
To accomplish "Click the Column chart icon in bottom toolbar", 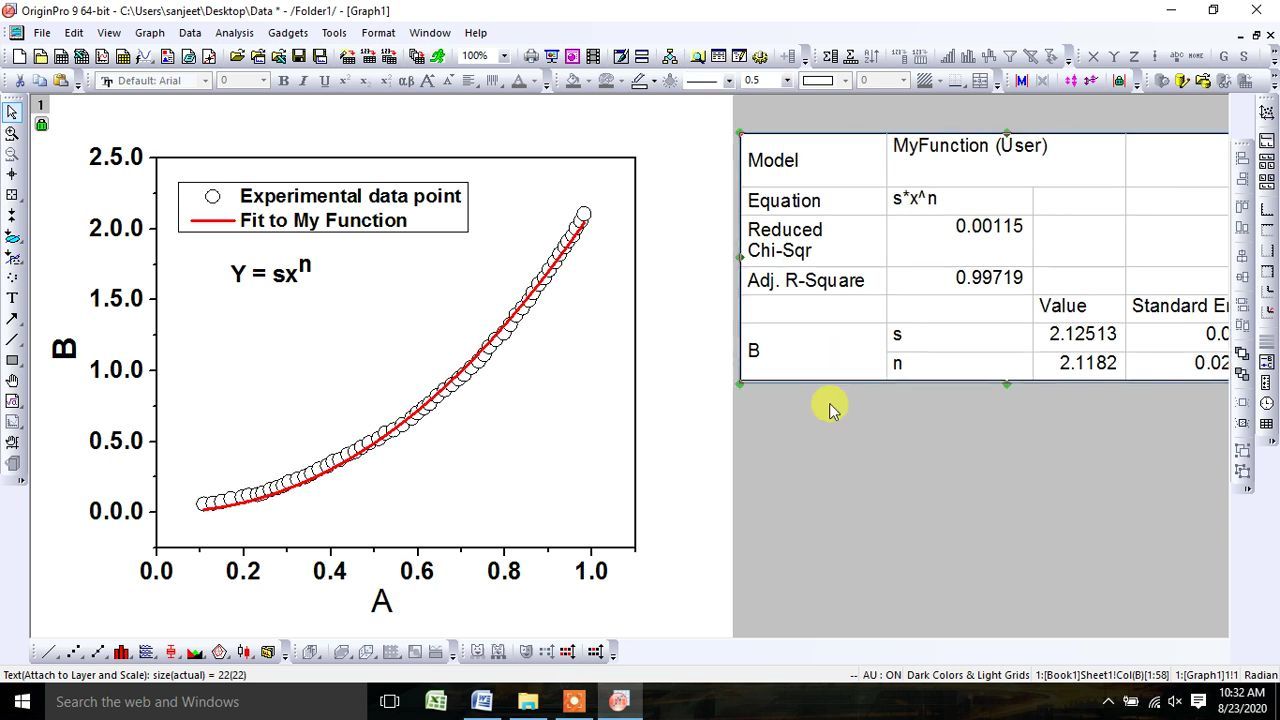I will click(x=121, y=652).
